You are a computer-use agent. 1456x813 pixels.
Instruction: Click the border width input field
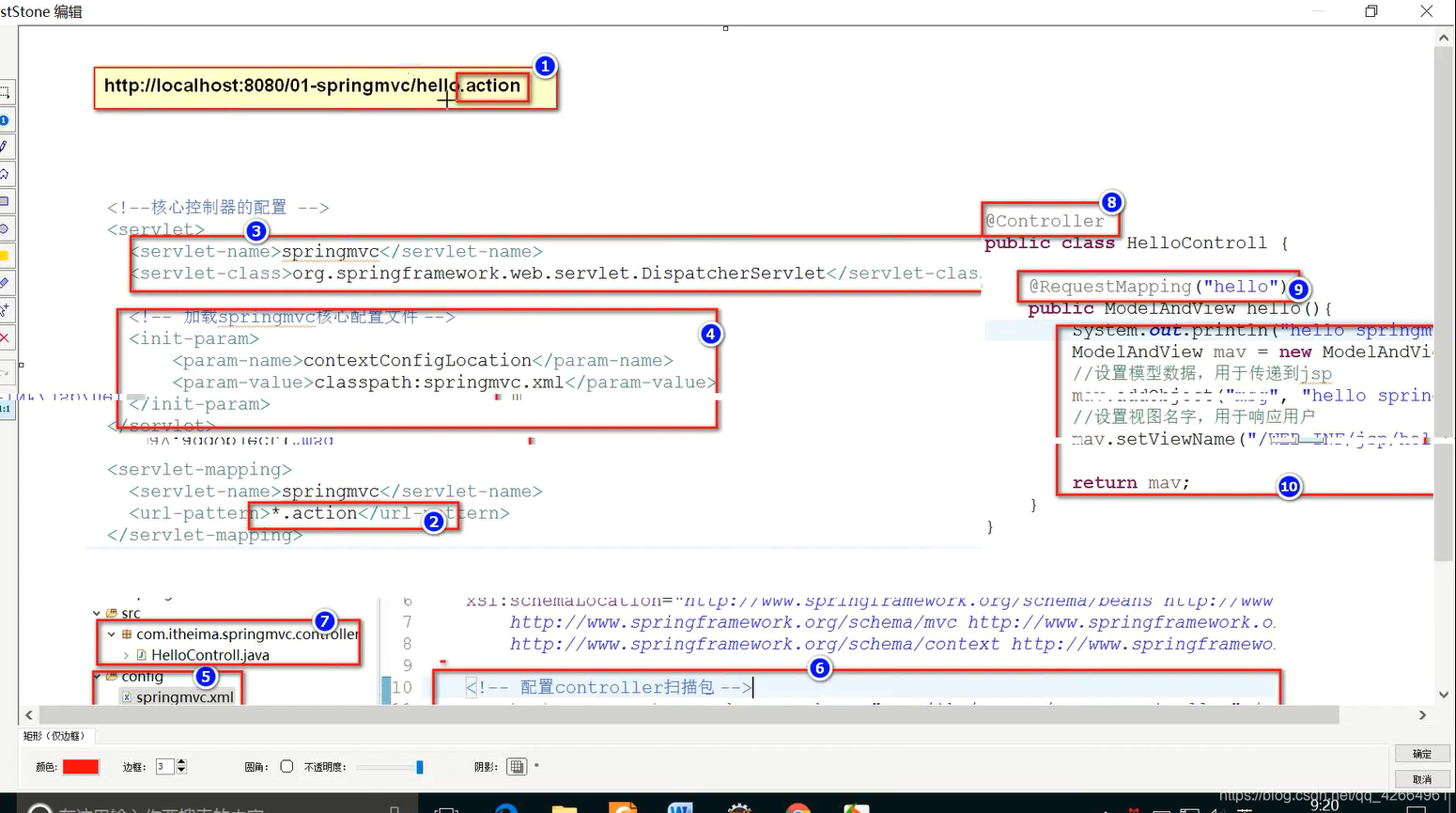[164, 767]
